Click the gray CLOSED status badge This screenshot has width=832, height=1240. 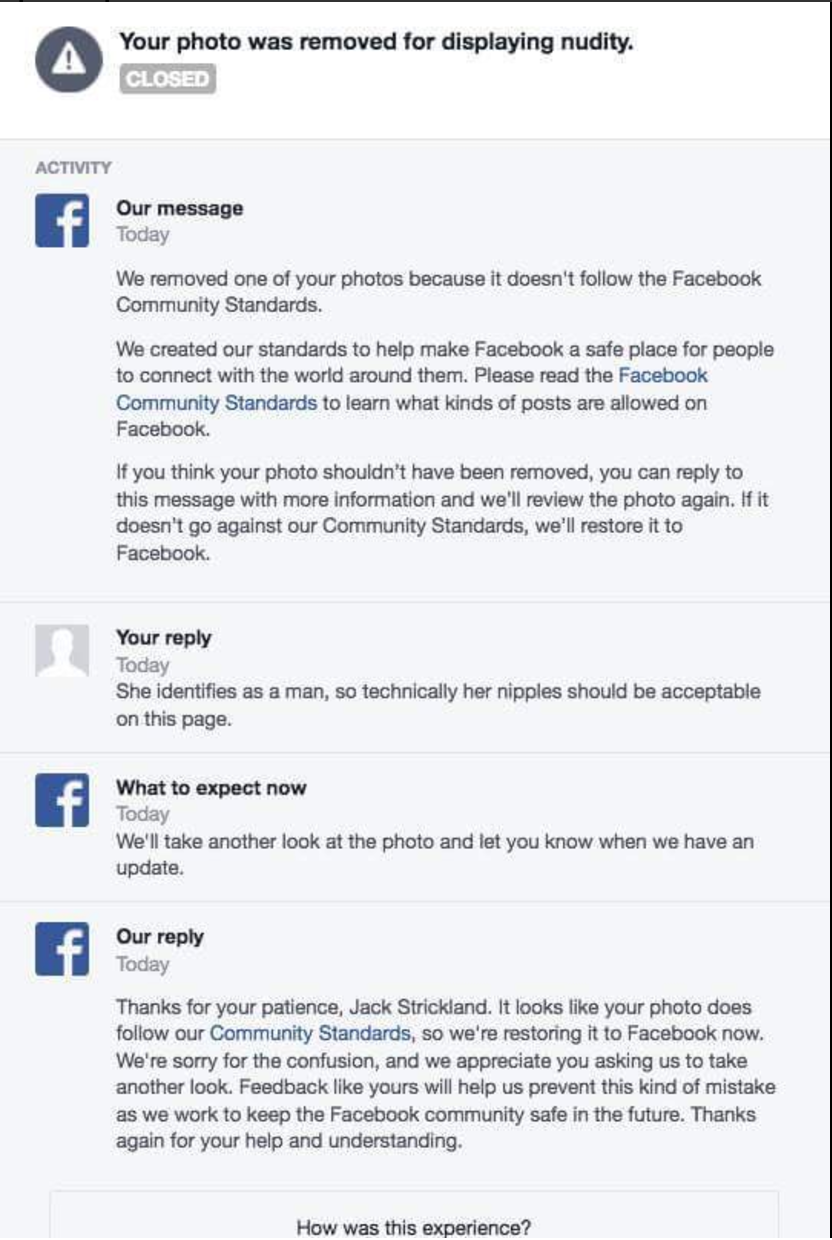point(168,79)
